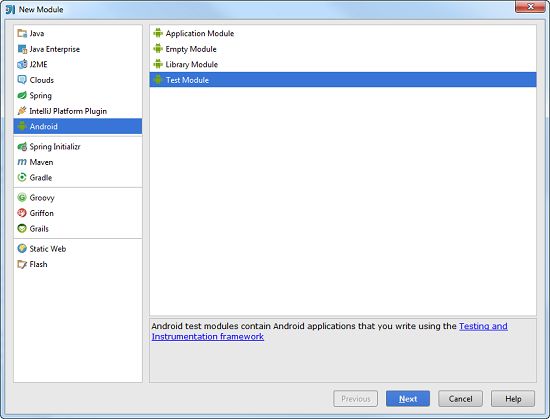550x419 pixels.
Task: Choose the Static Web globe icon
Action: (22, 249)
